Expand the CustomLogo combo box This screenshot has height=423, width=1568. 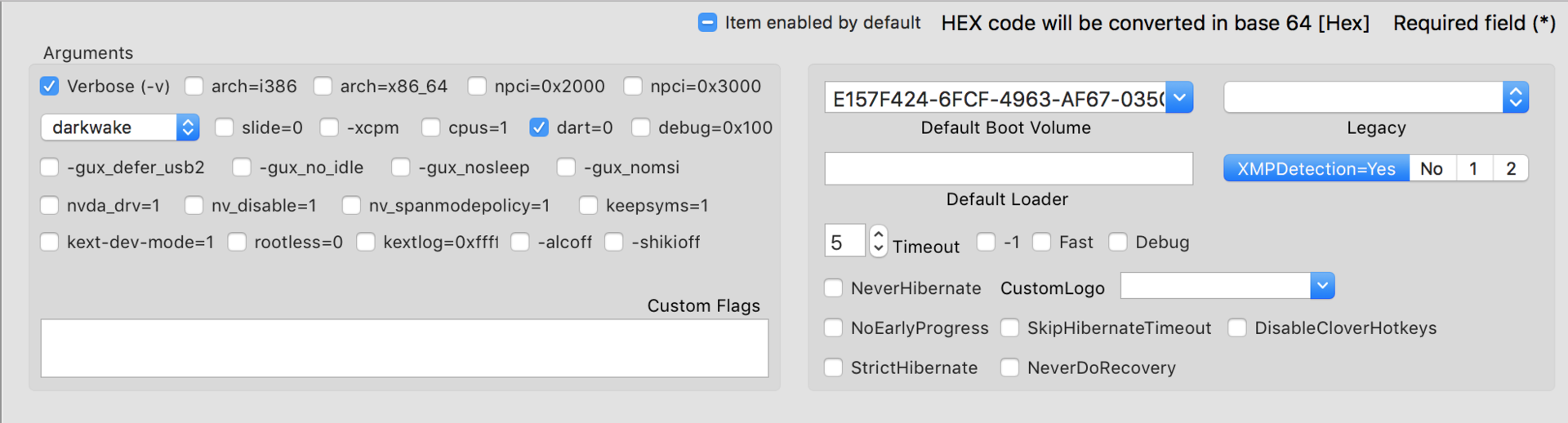click(1322, 286)
